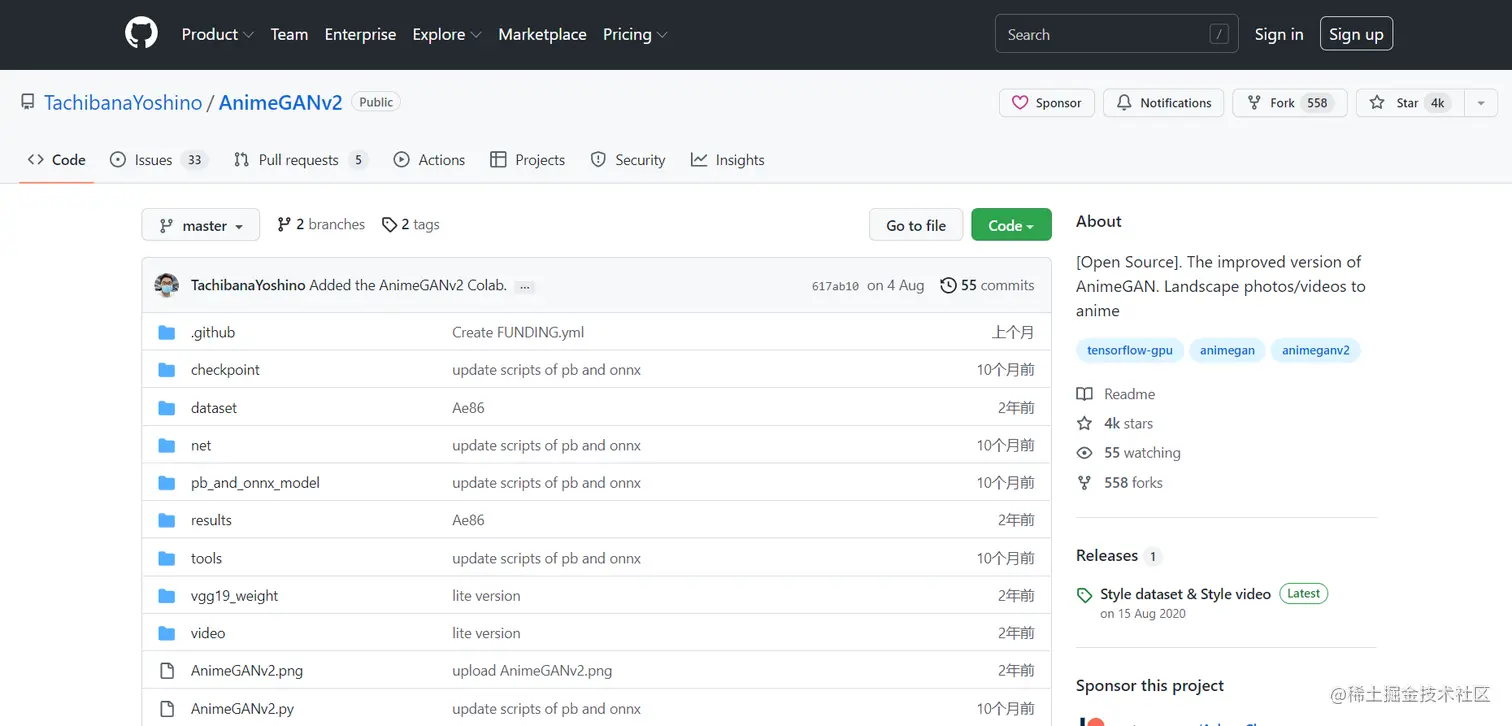Click the pb_and_onnx_model folder icon

click(x=167, y=483)
